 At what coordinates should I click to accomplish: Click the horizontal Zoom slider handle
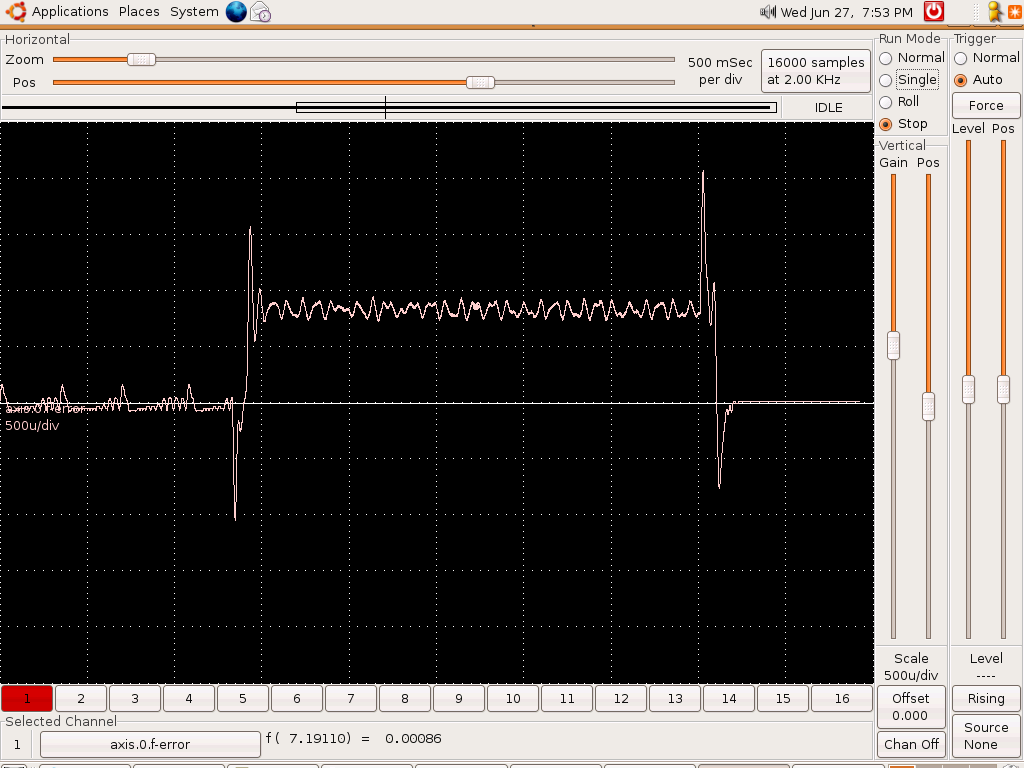(141, 59)
